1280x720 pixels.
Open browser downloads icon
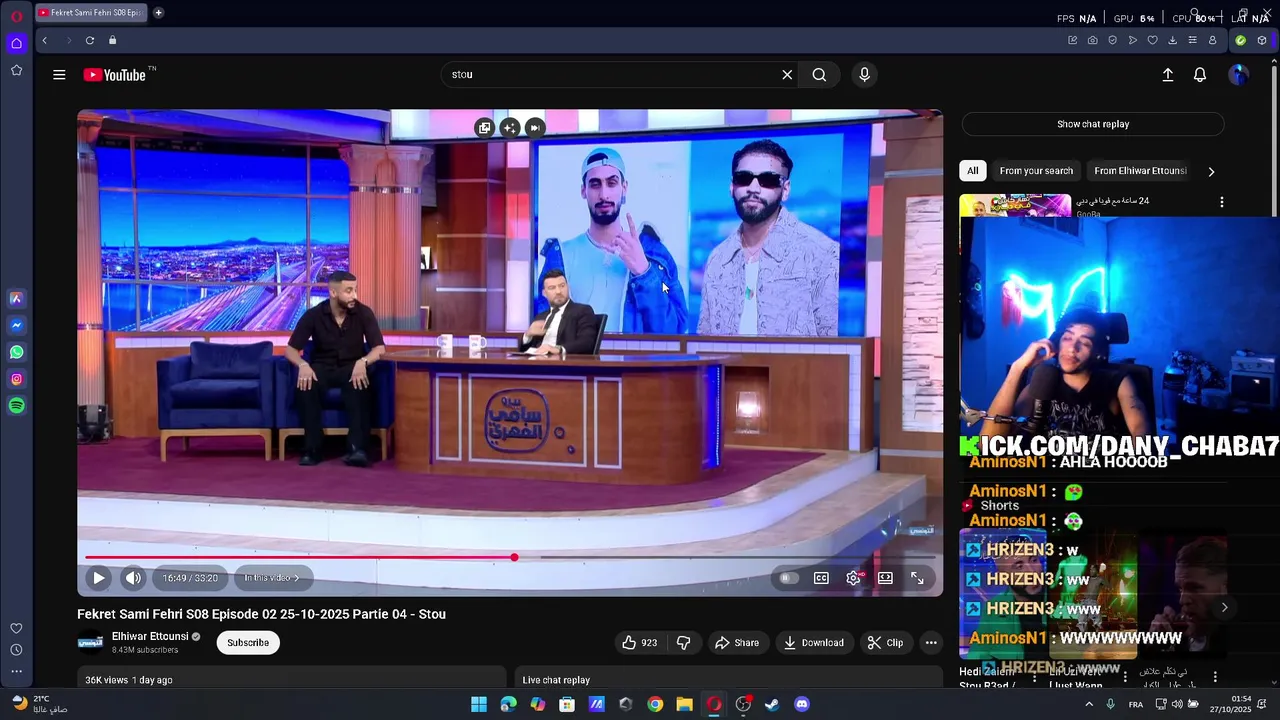tap(1172, 40)
